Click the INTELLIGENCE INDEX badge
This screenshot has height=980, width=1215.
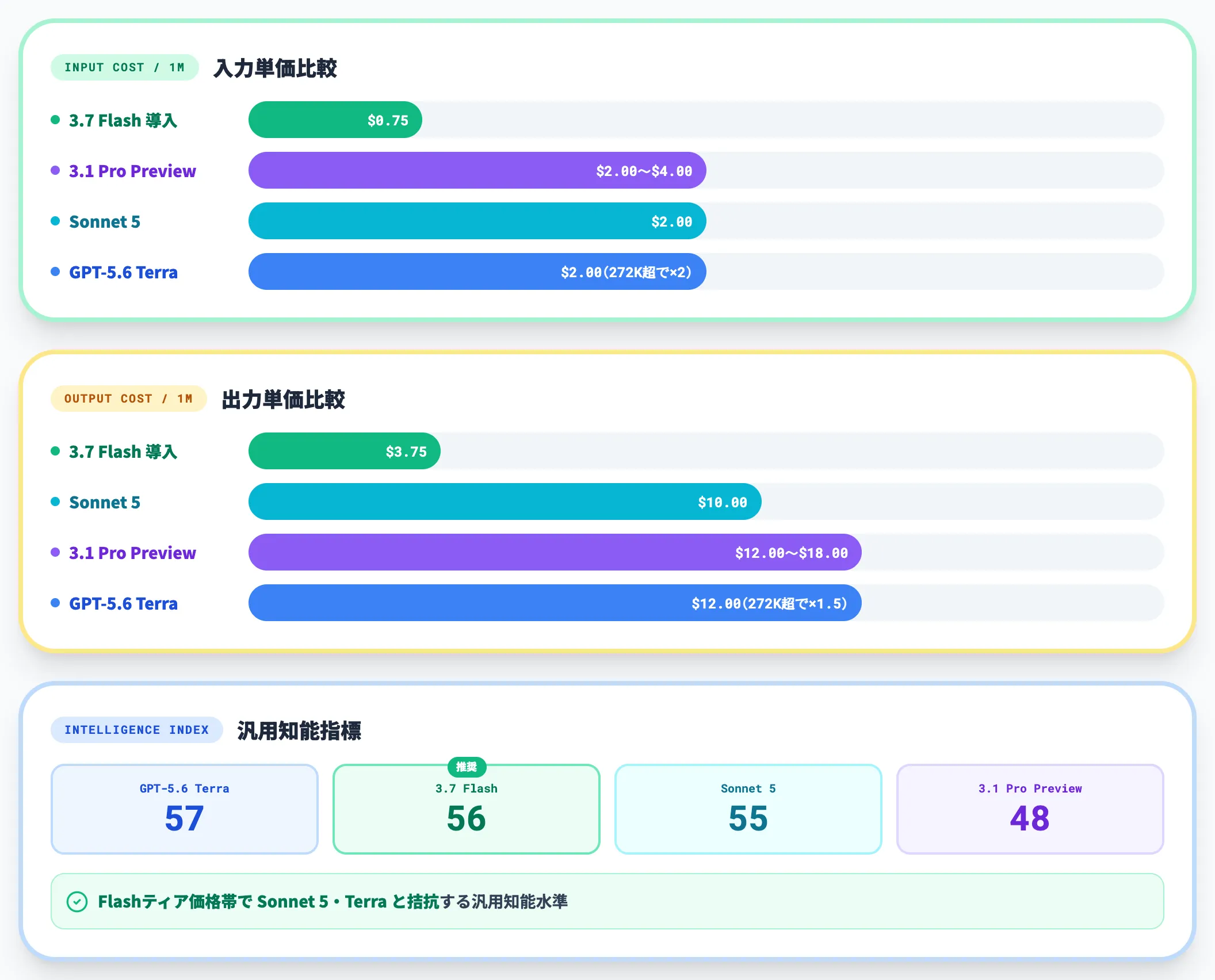click(x=137, y=730)
